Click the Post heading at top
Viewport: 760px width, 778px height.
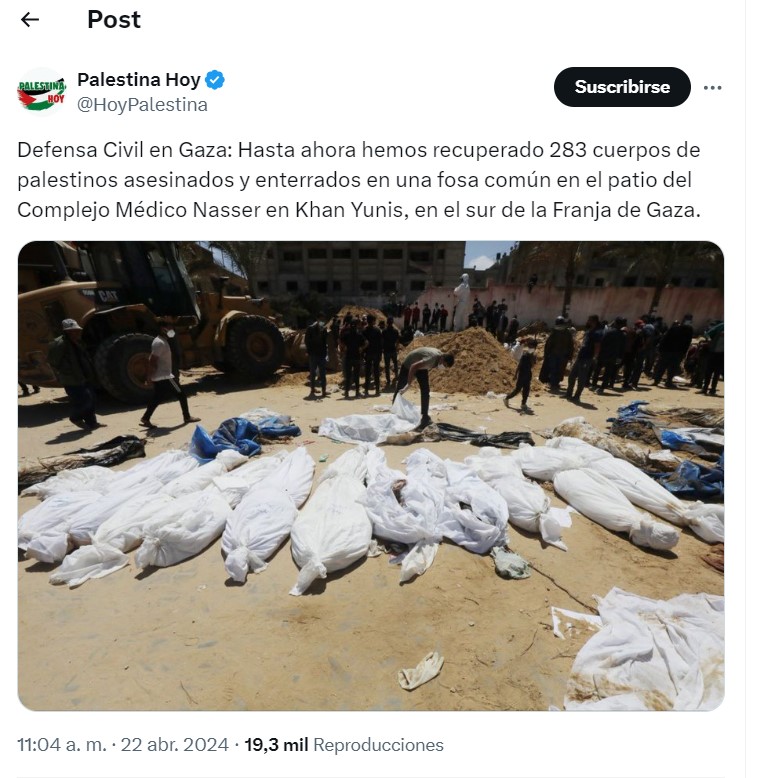coord(114,20)
